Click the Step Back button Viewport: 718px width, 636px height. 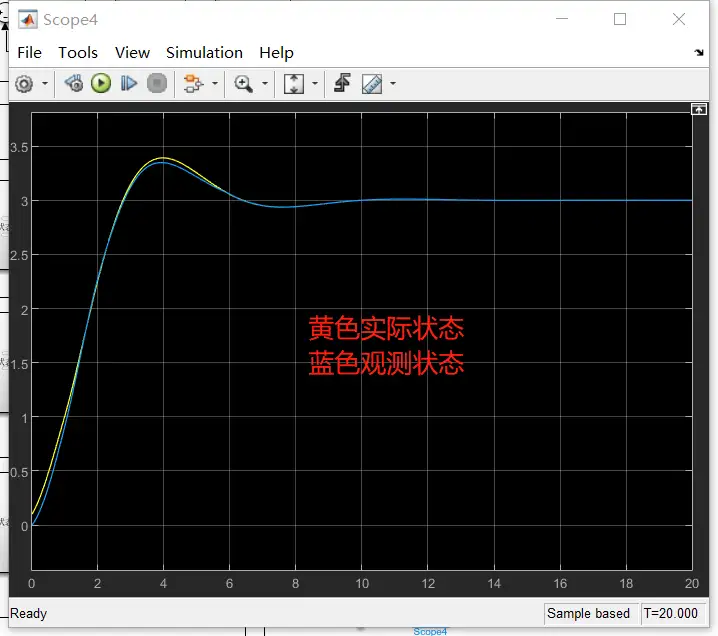(x=74, y=83)
